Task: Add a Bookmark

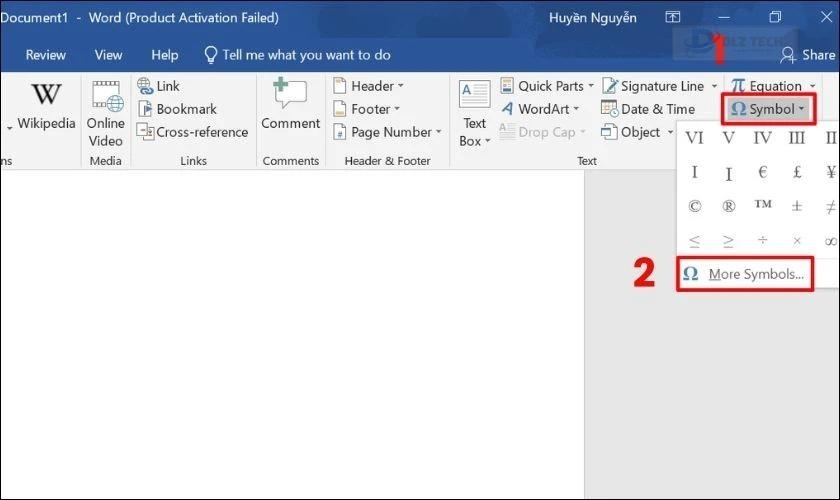Action: click(x=177, y=109)
